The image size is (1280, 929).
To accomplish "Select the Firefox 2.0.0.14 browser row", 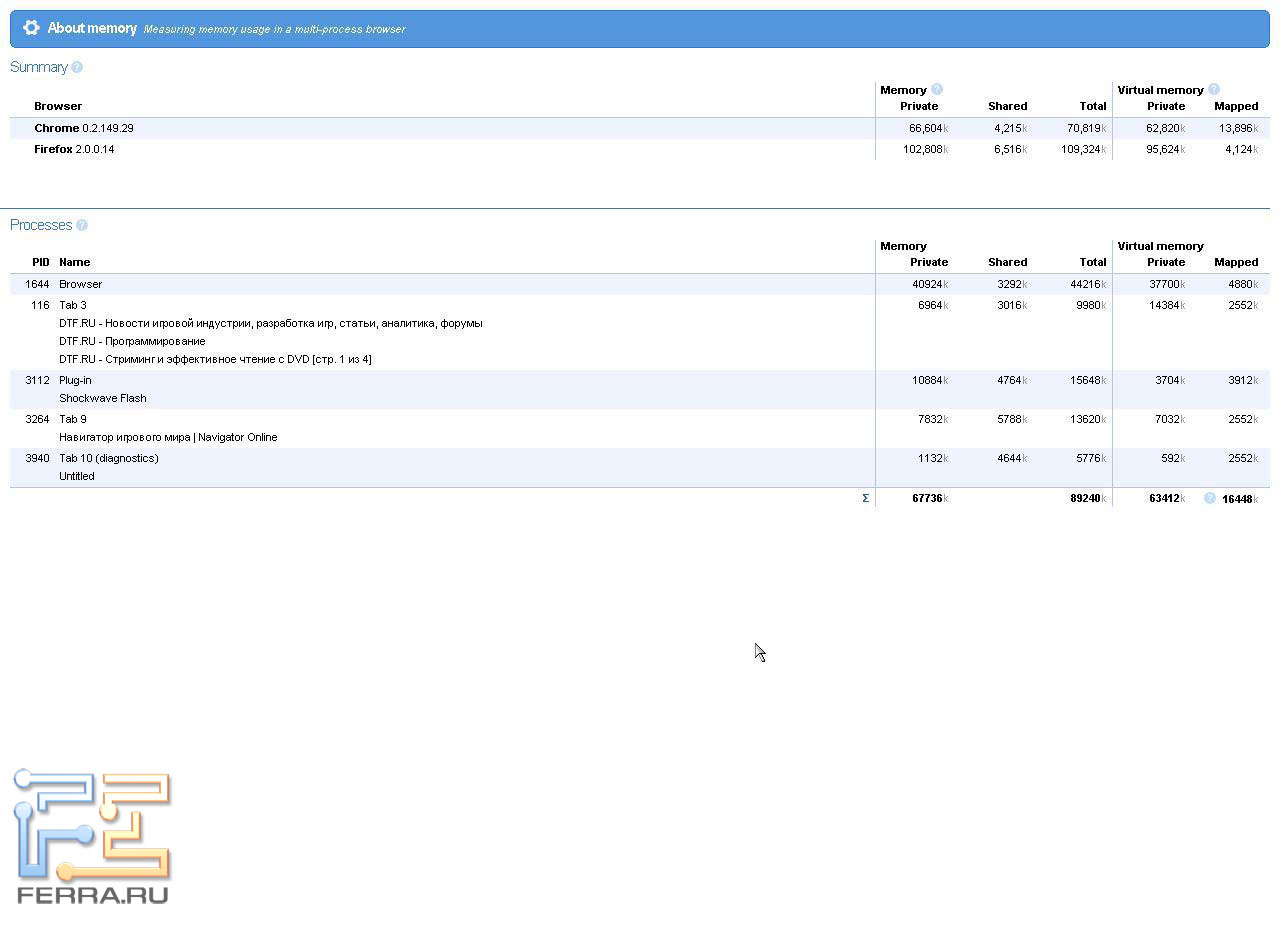I will 74,149.
